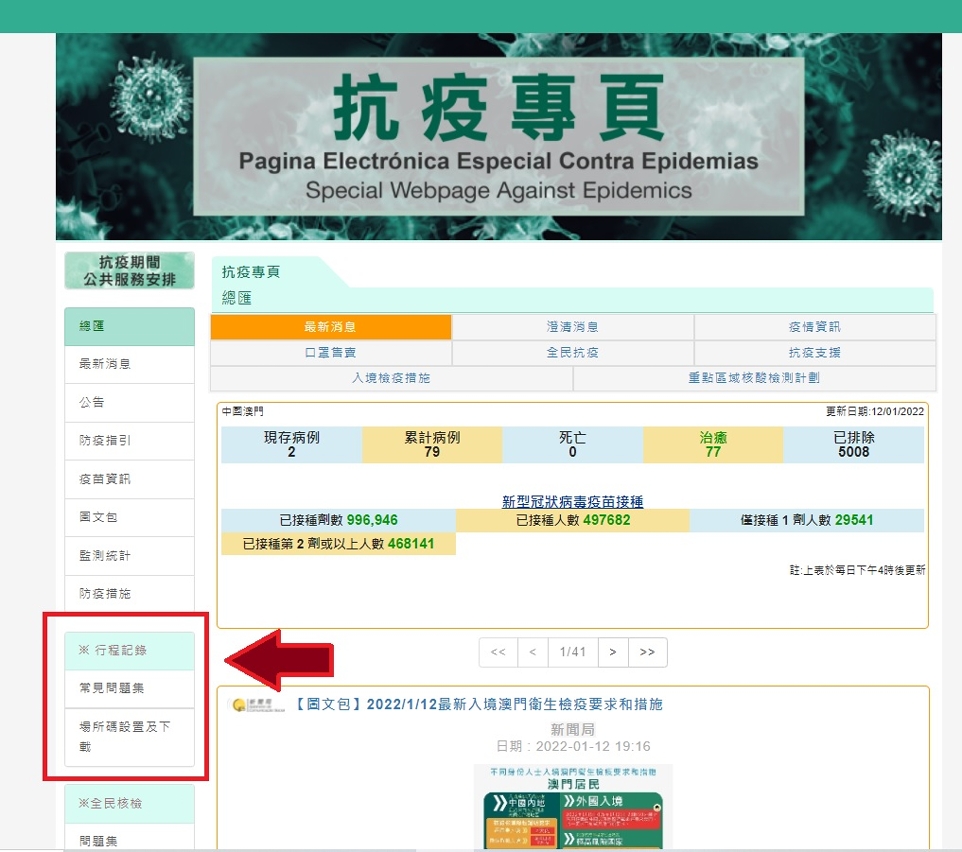
Task: Click 新型冠狀病毒疫苗接種 link
Action: (572, 501)
